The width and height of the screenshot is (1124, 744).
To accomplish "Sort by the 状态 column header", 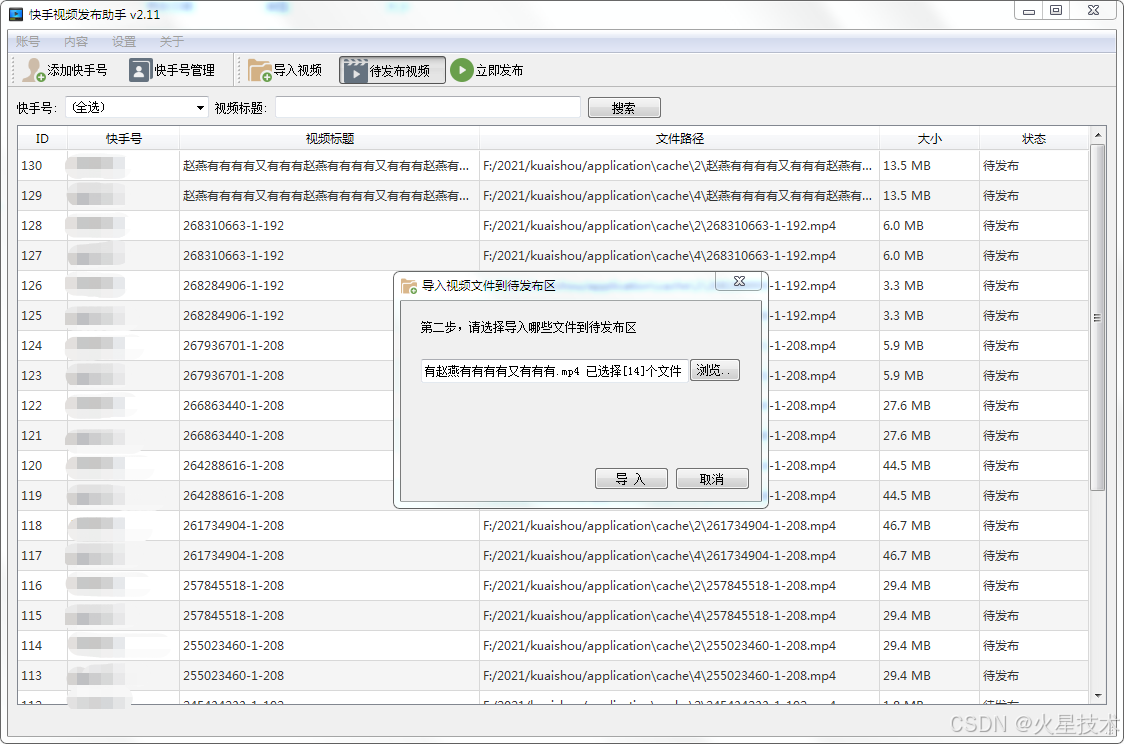I will click(1034, 138).
